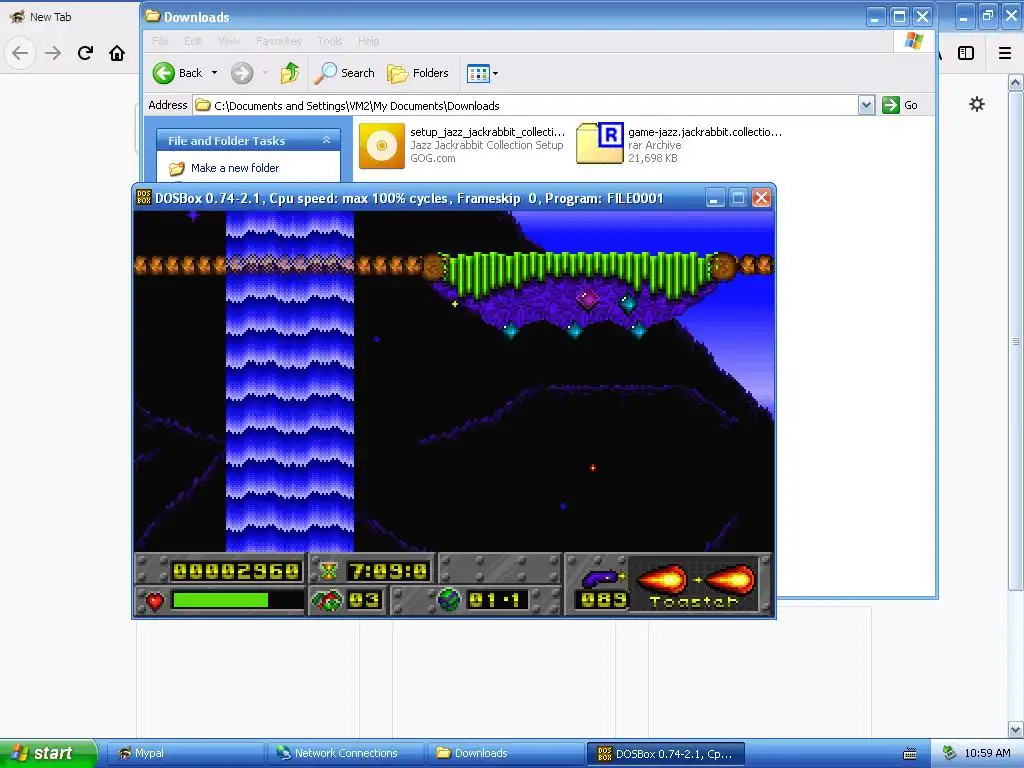
Task: Click the score counter 00002960
Action: 236,571
